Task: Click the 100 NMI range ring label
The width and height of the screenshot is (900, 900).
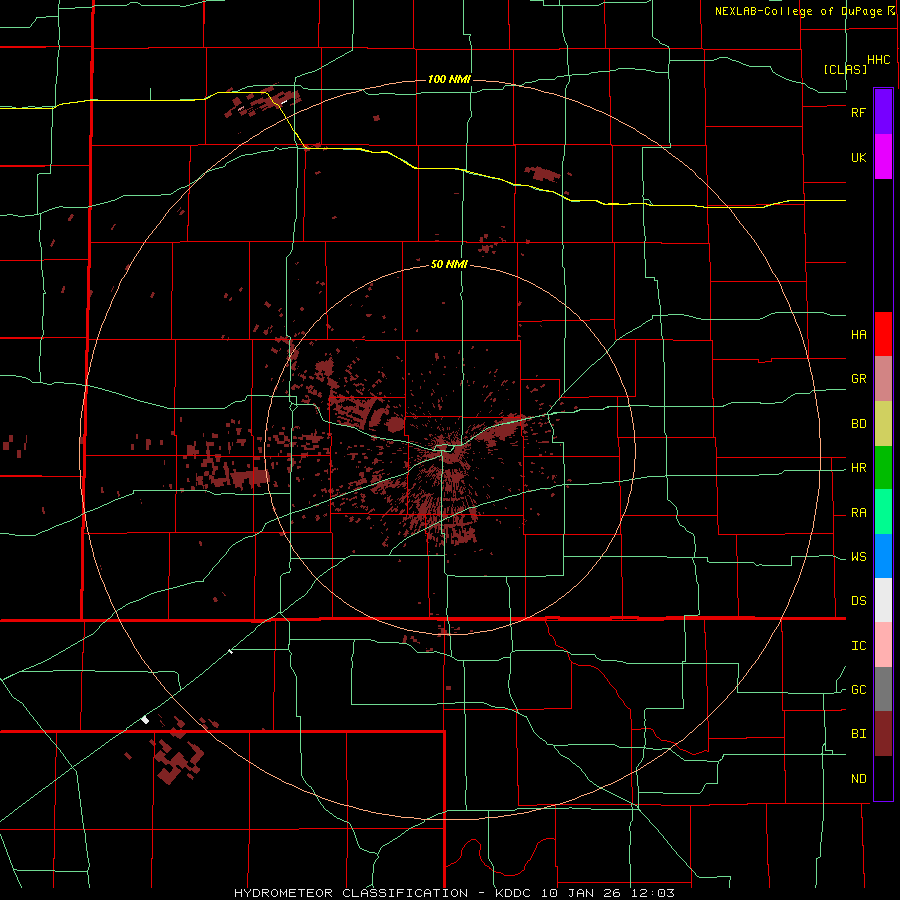Action: 449,79
